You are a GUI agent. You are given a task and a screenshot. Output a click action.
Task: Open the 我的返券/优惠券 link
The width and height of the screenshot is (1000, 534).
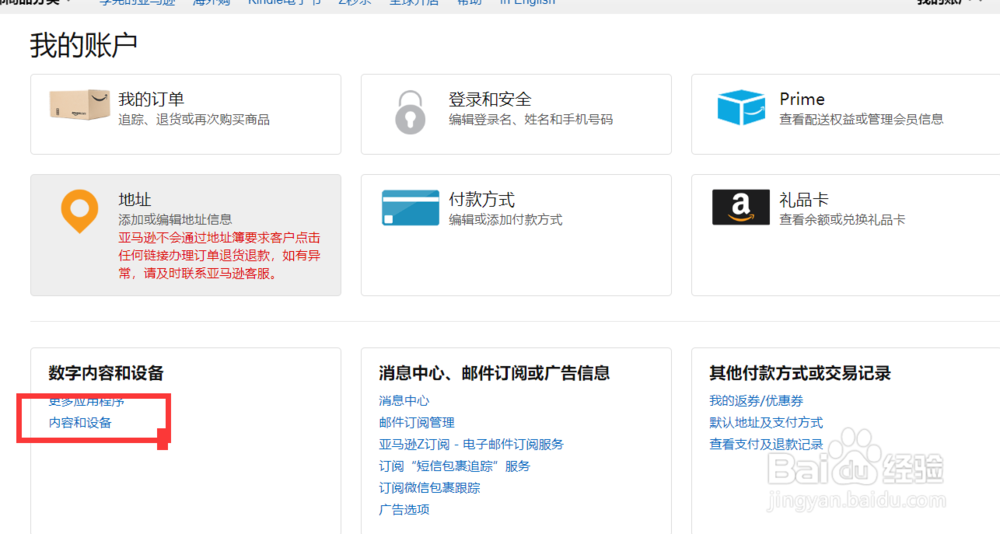tap(756, 401)
